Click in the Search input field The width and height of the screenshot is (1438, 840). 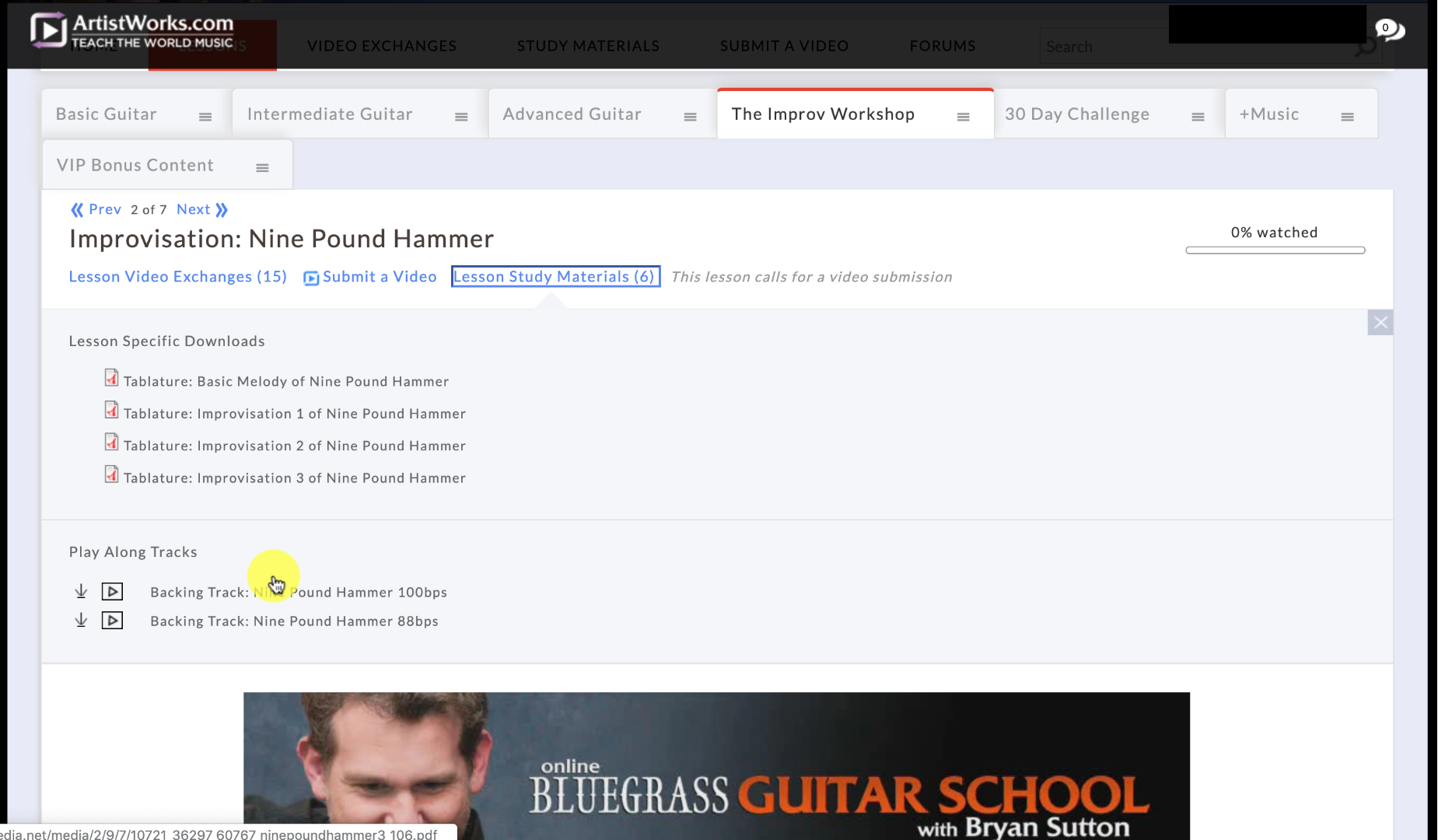(x=1198, y=47)
